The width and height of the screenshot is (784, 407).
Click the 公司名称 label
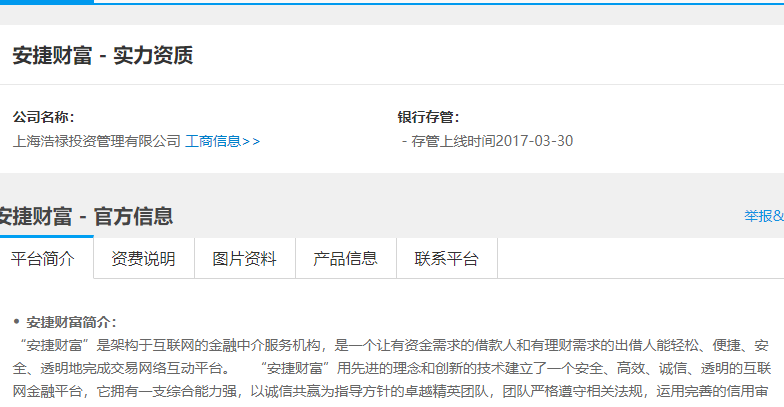[44, 117]
